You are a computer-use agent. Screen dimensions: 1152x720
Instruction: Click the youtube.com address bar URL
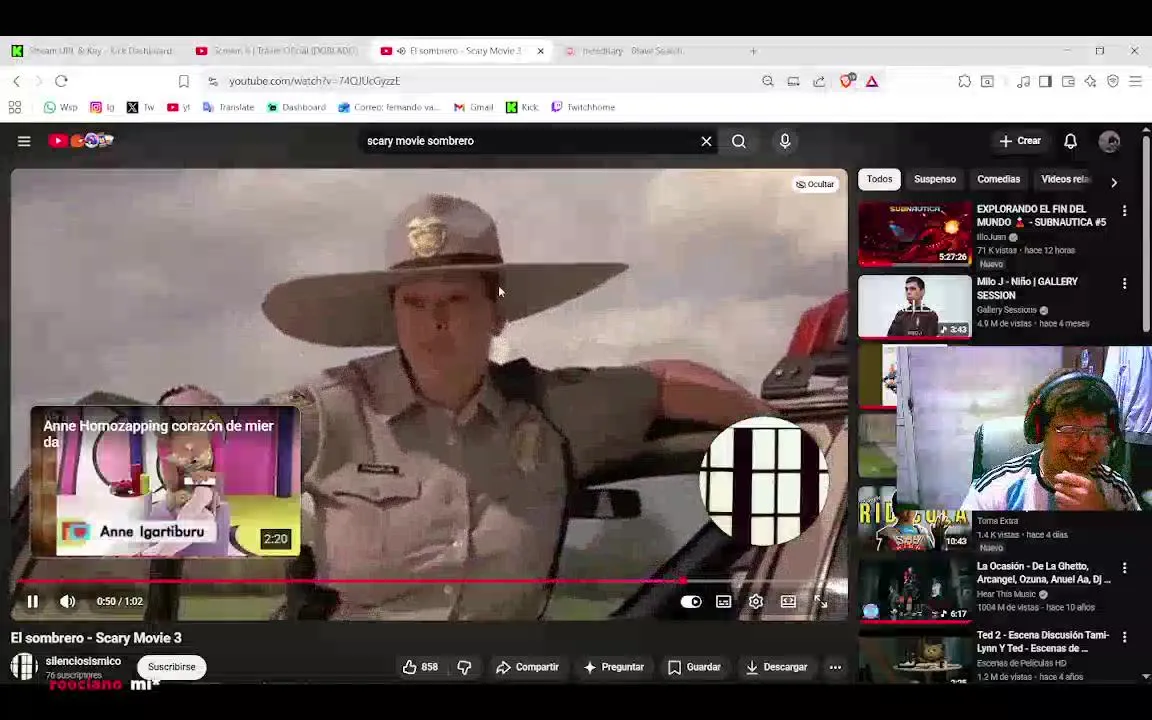pyautogui.click(x=314, y=81)
